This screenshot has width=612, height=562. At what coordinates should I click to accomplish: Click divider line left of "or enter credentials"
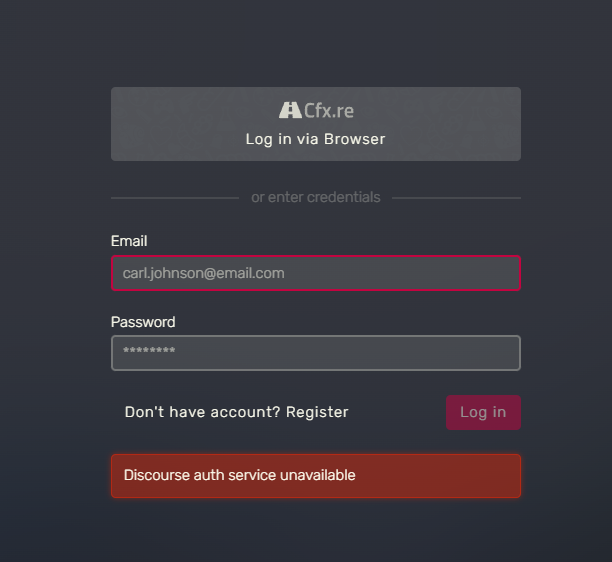click(x=175, y=198)
